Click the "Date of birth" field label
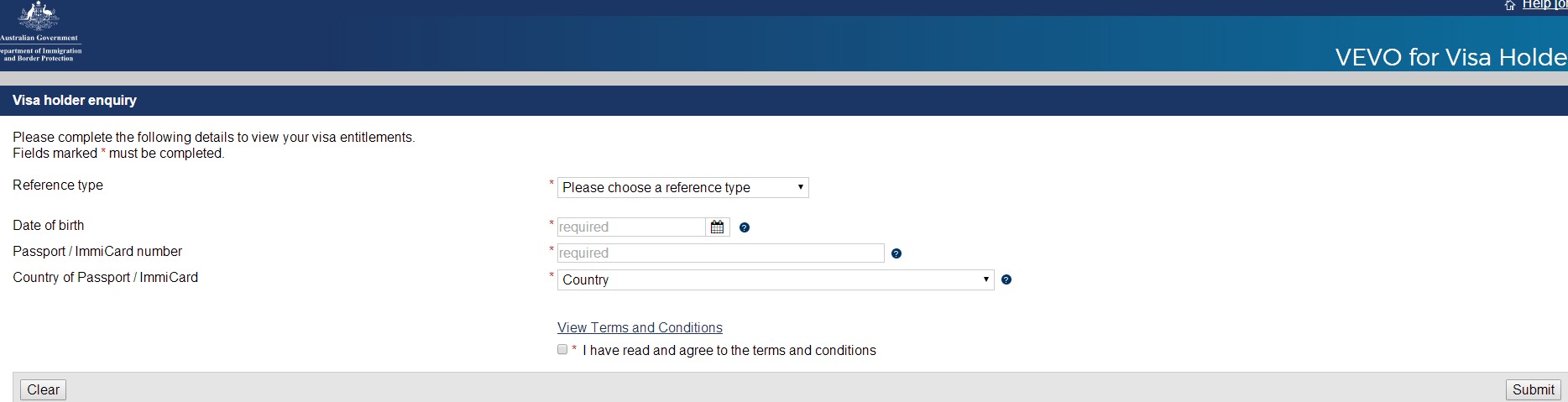Image resolution: width=1568 pixels, height=402 pixels. [x=49, y=226]
